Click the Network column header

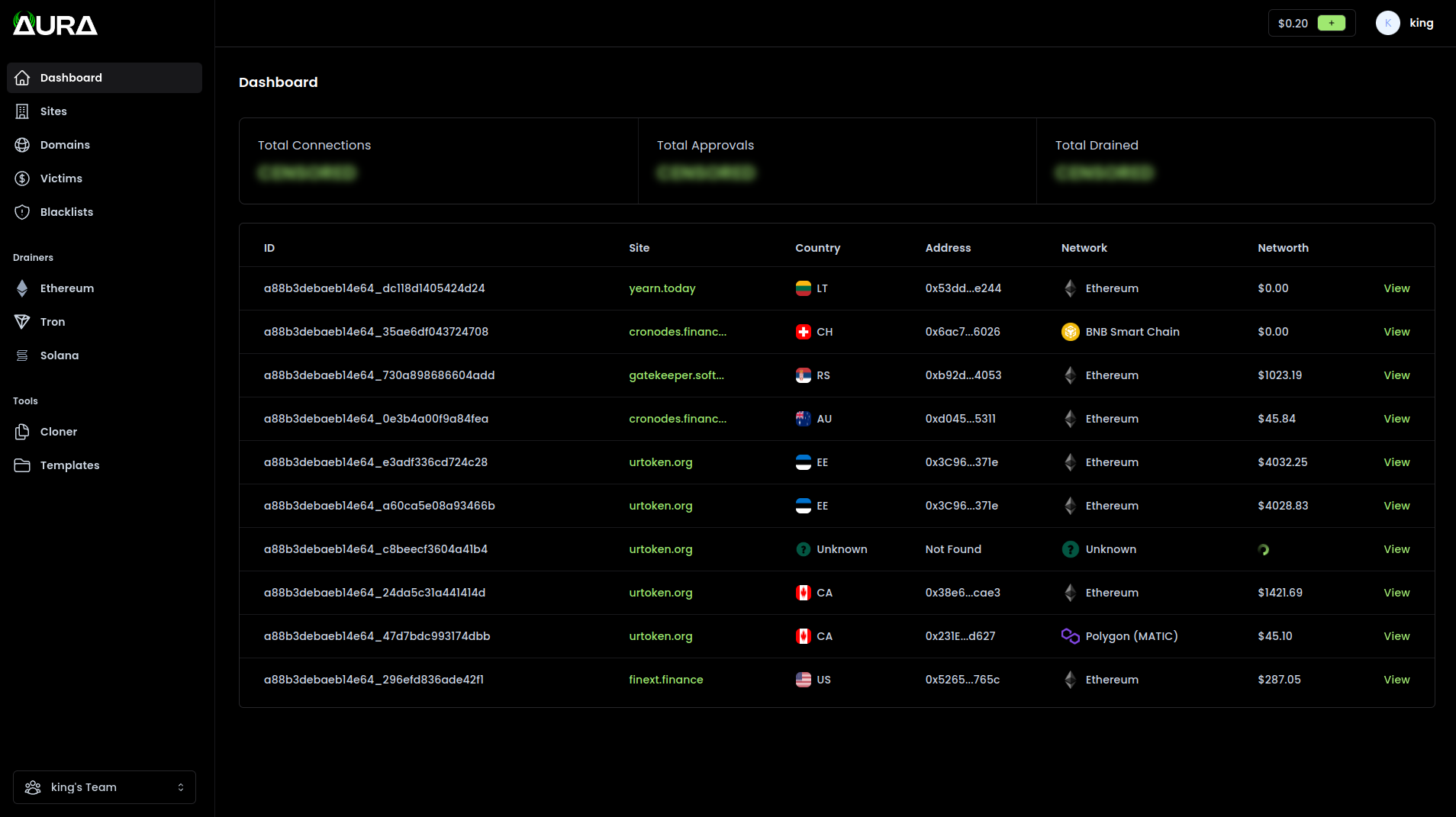pyautogui.click(x=1084, y=248)
